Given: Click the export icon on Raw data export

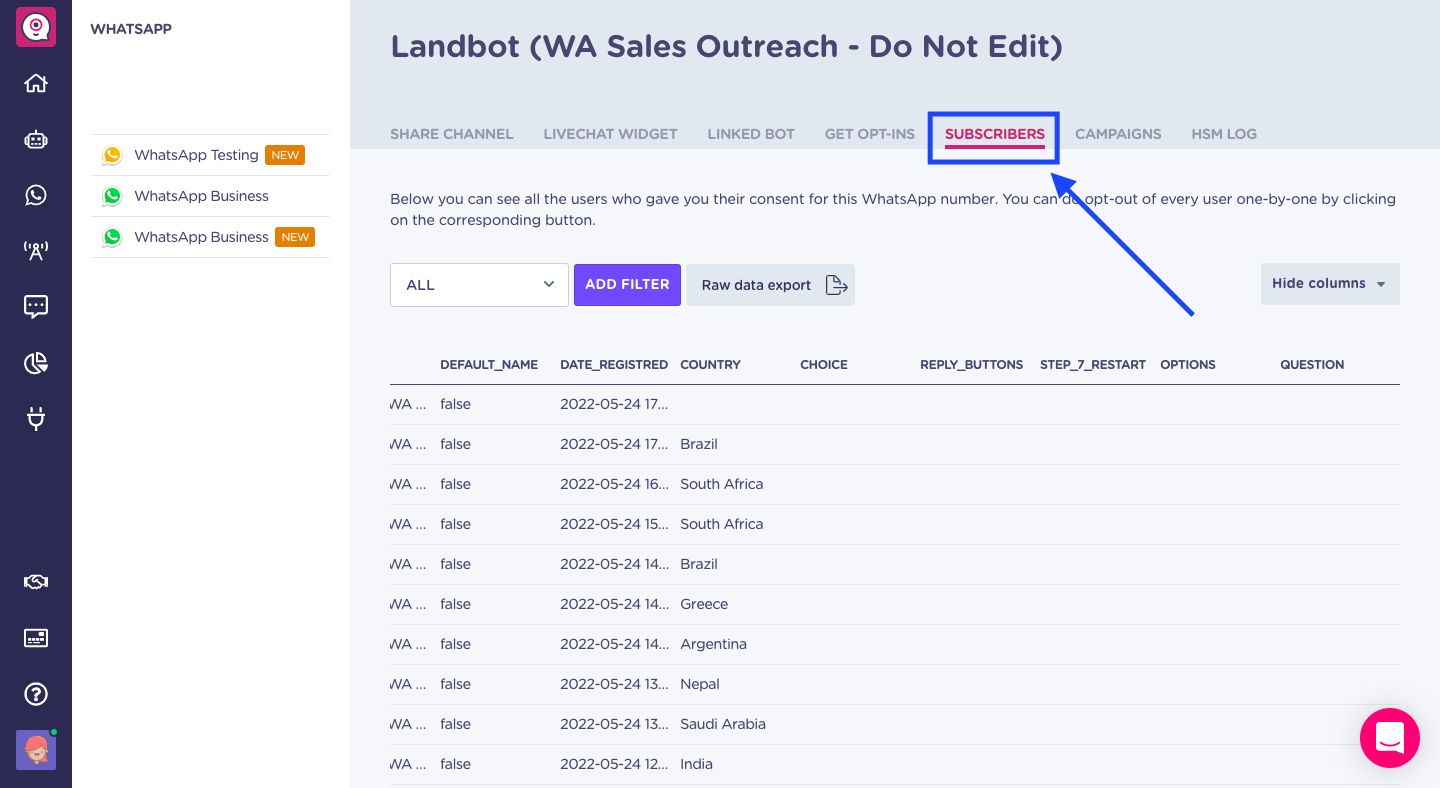Looking at the screenshot, I should point(836,285).
